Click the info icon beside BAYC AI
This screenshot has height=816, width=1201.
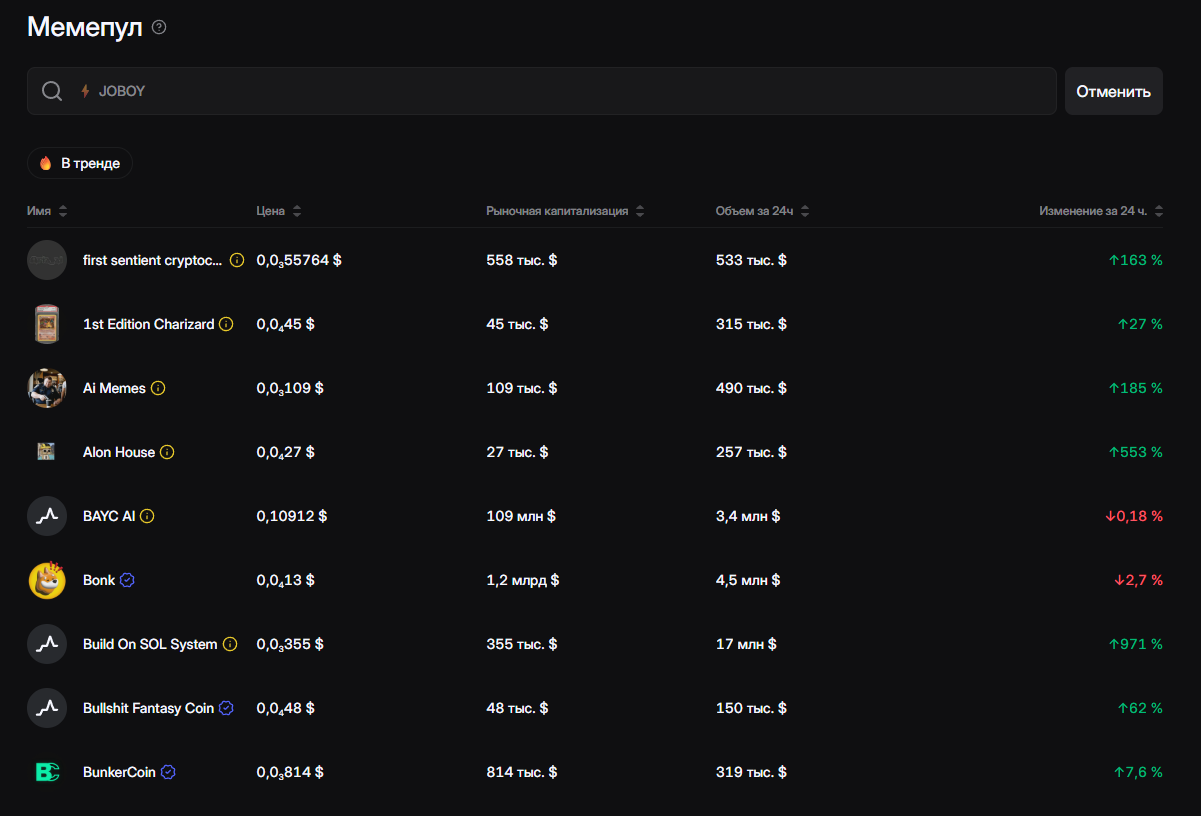(x=147, y=516)
